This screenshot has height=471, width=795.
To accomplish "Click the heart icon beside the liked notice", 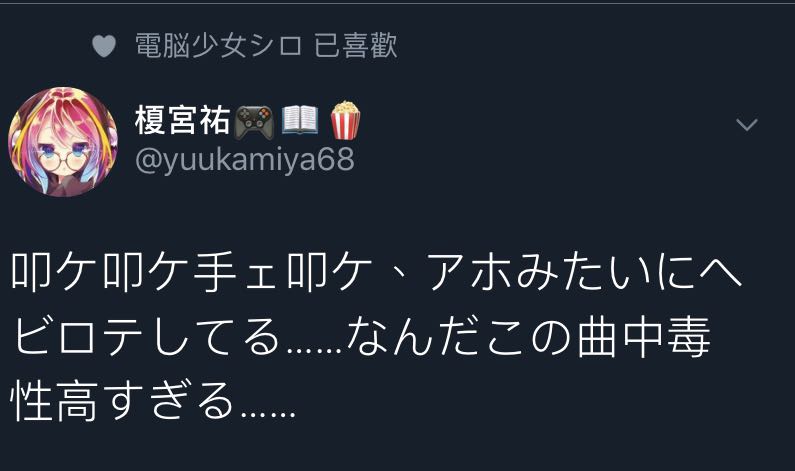I will tap(104, 46).
